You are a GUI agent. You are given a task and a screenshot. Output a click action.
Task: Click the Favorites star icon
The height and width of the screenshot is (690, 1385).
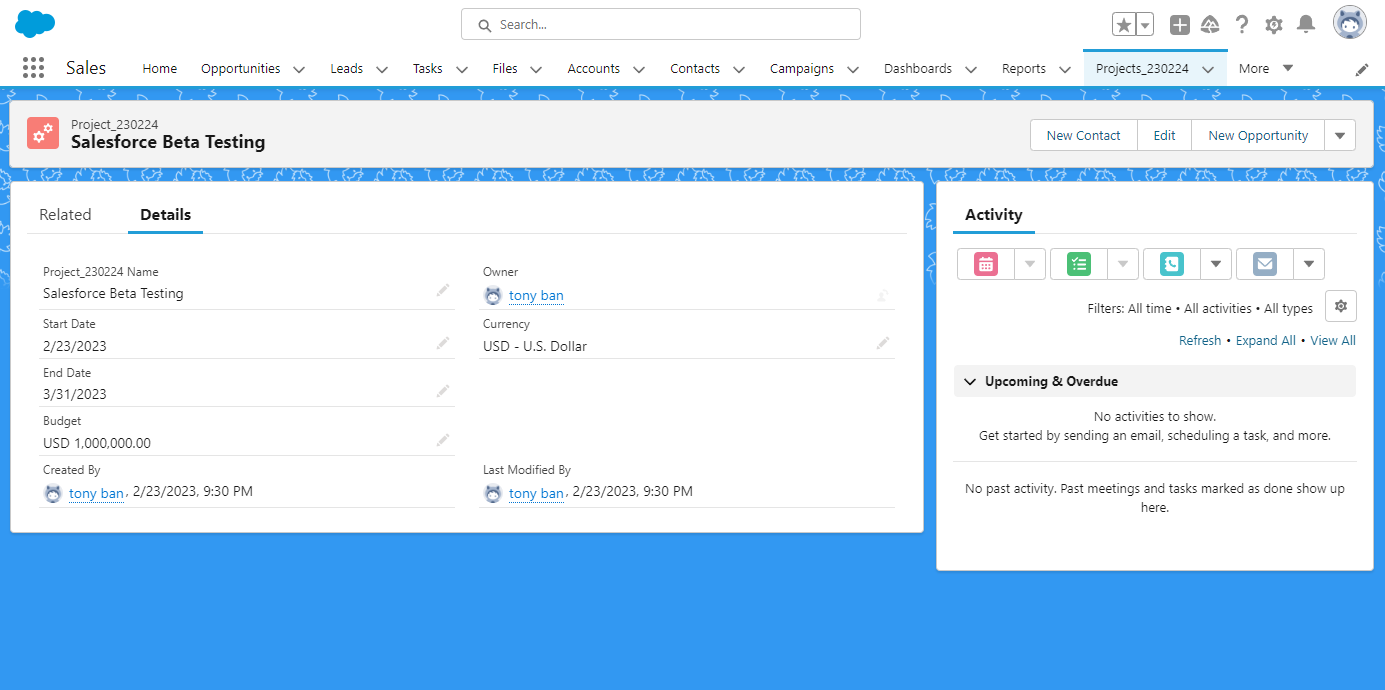point(1124,25)
